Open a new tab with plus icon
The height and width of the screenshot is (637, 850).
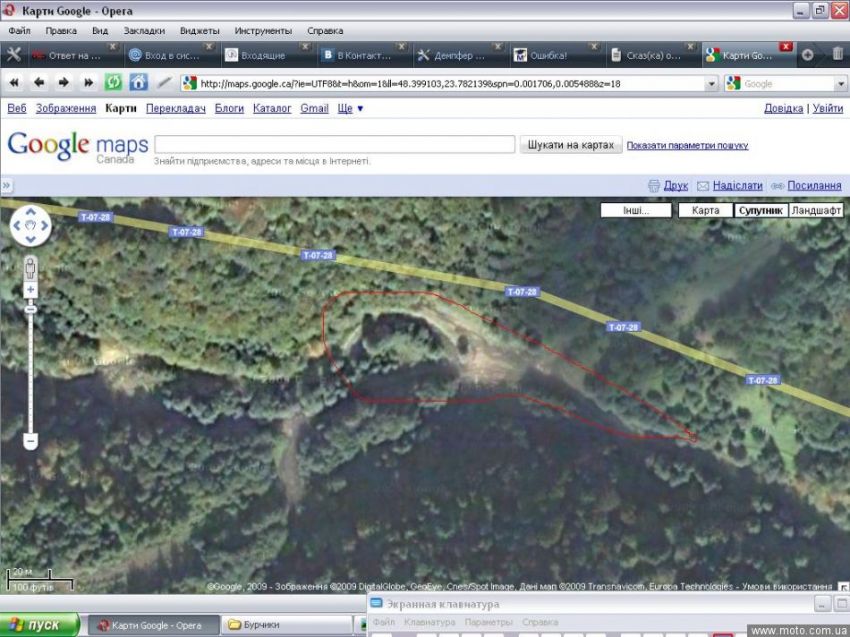click(x=808, y=55)
